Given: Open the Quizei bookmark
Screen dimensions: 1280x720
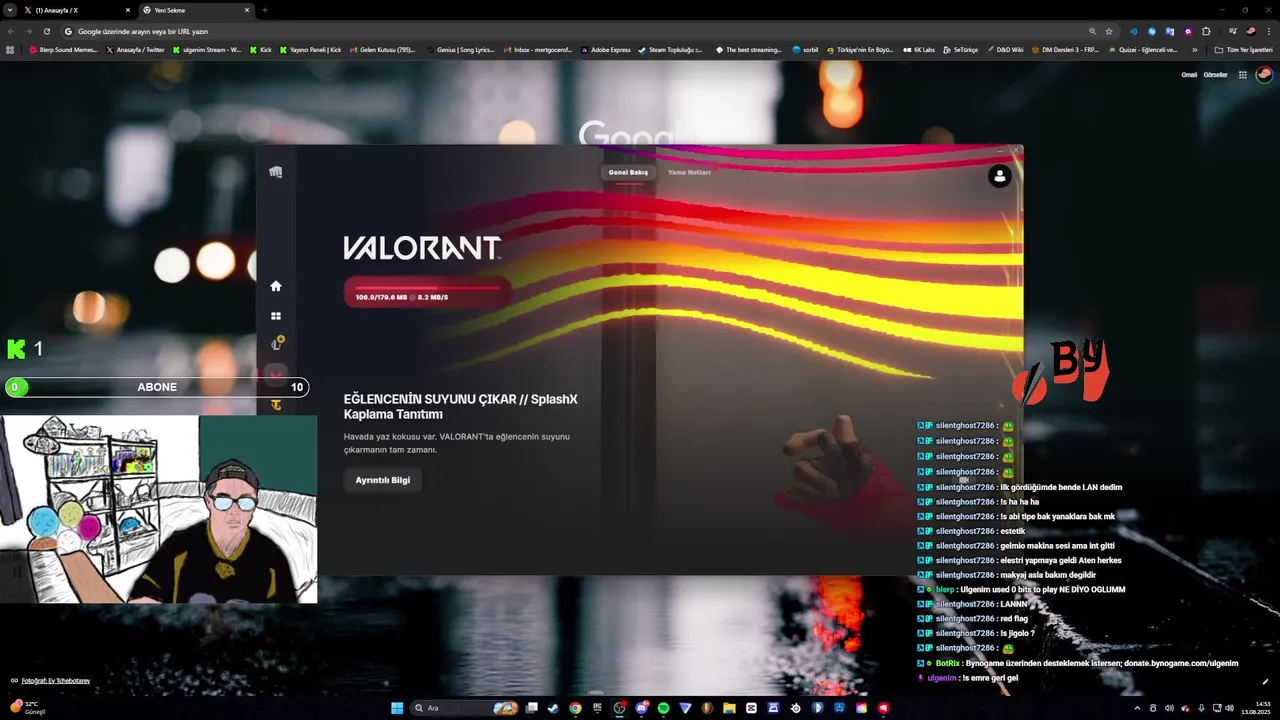Looking at the screenshot, I should pyautogui.click(x=1143, y=49).
